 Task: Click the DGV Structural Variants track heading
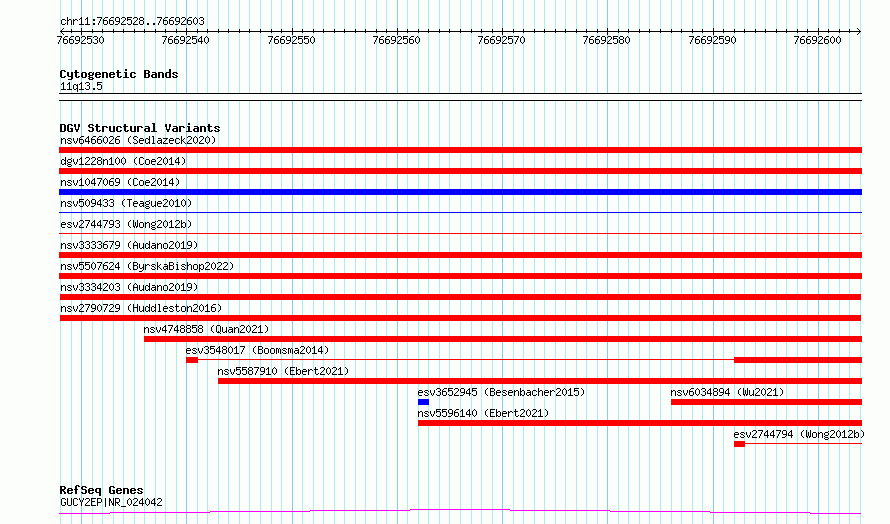(140, 128)
